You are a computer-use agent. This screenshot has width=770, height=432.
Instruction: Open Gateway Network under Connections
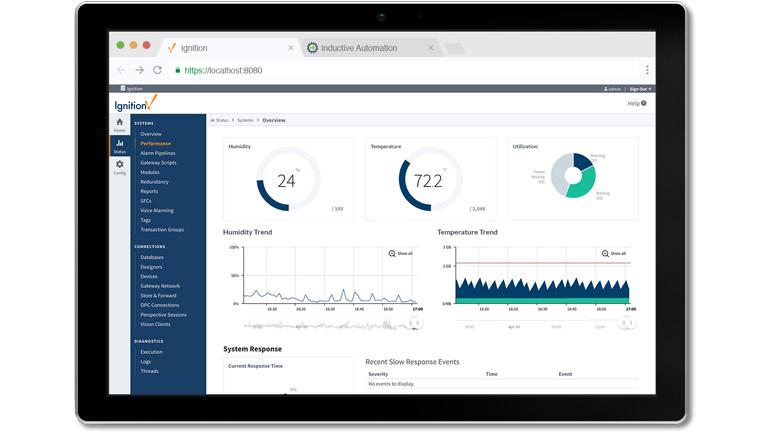click(x=160, y=286)
